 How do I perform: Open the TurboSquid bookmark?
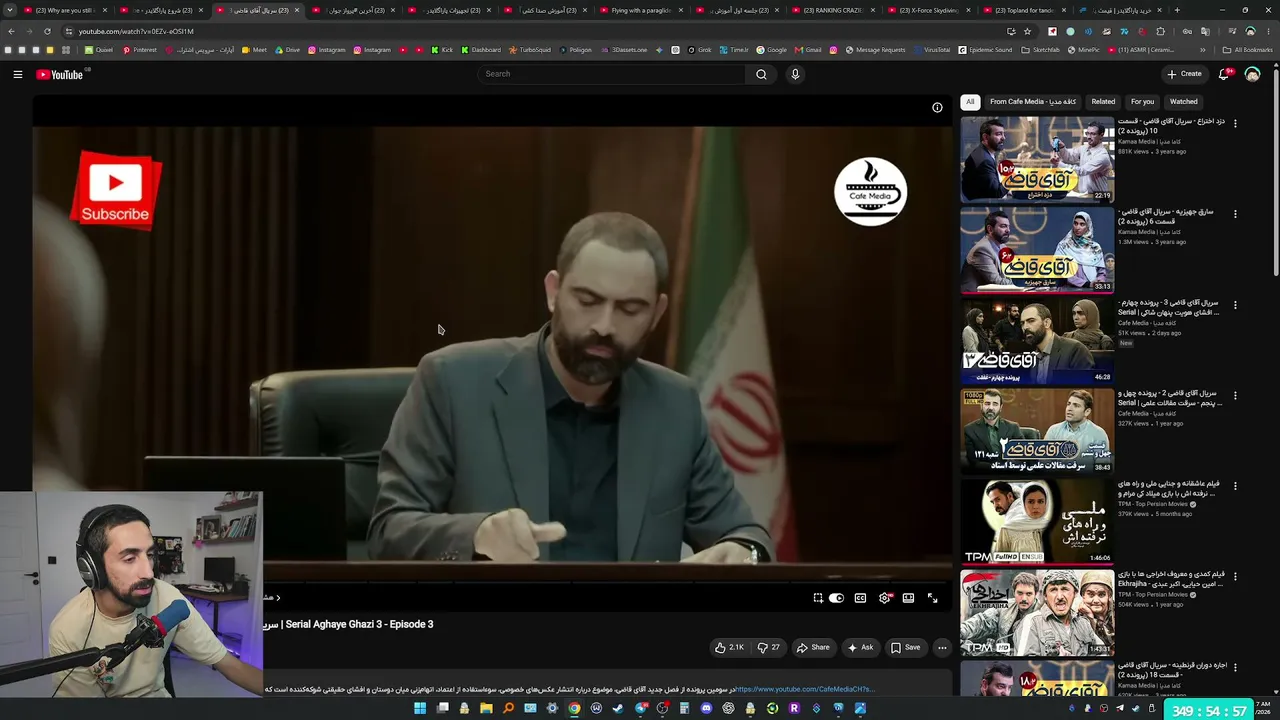[x=529, y=50]
